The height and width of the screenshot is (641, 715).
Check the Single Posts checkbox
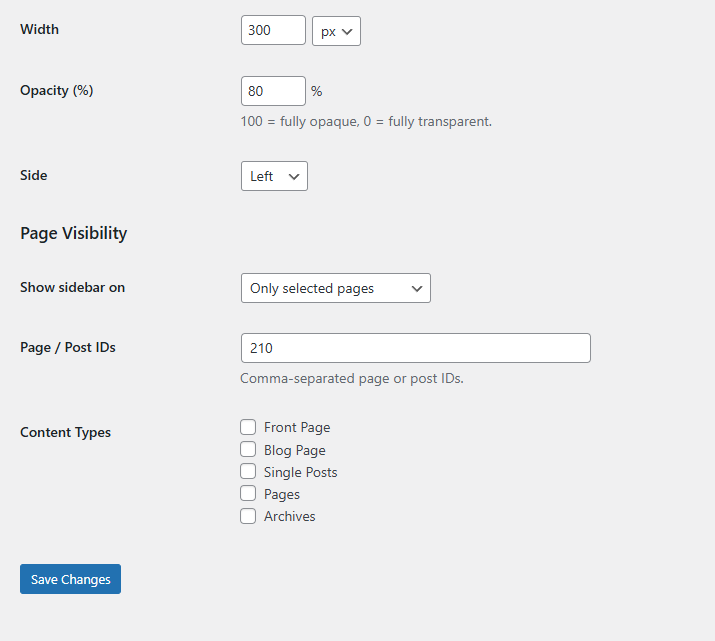[248, 472]
